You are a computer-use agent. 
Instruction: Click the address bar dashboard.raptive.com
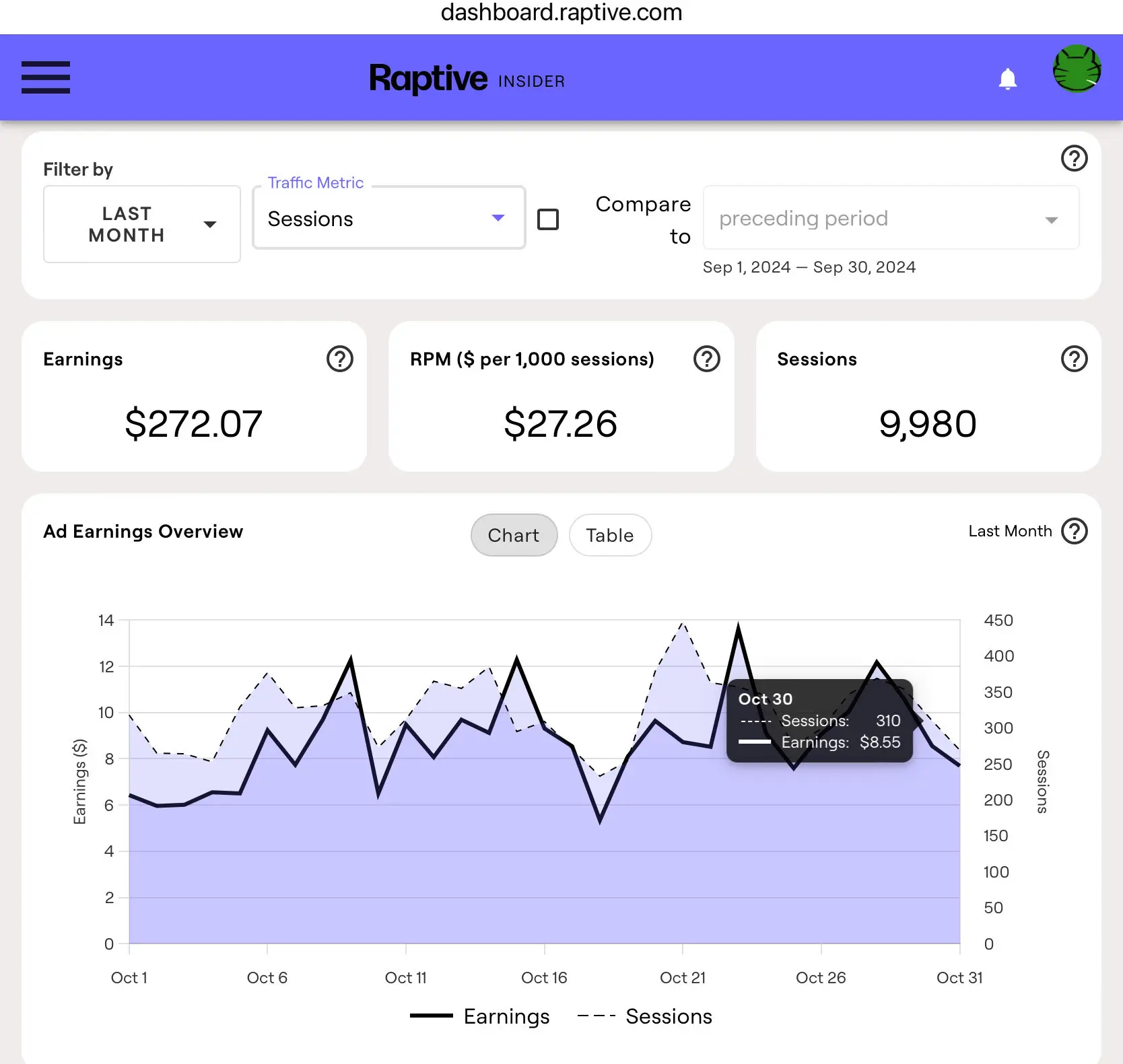561,13
